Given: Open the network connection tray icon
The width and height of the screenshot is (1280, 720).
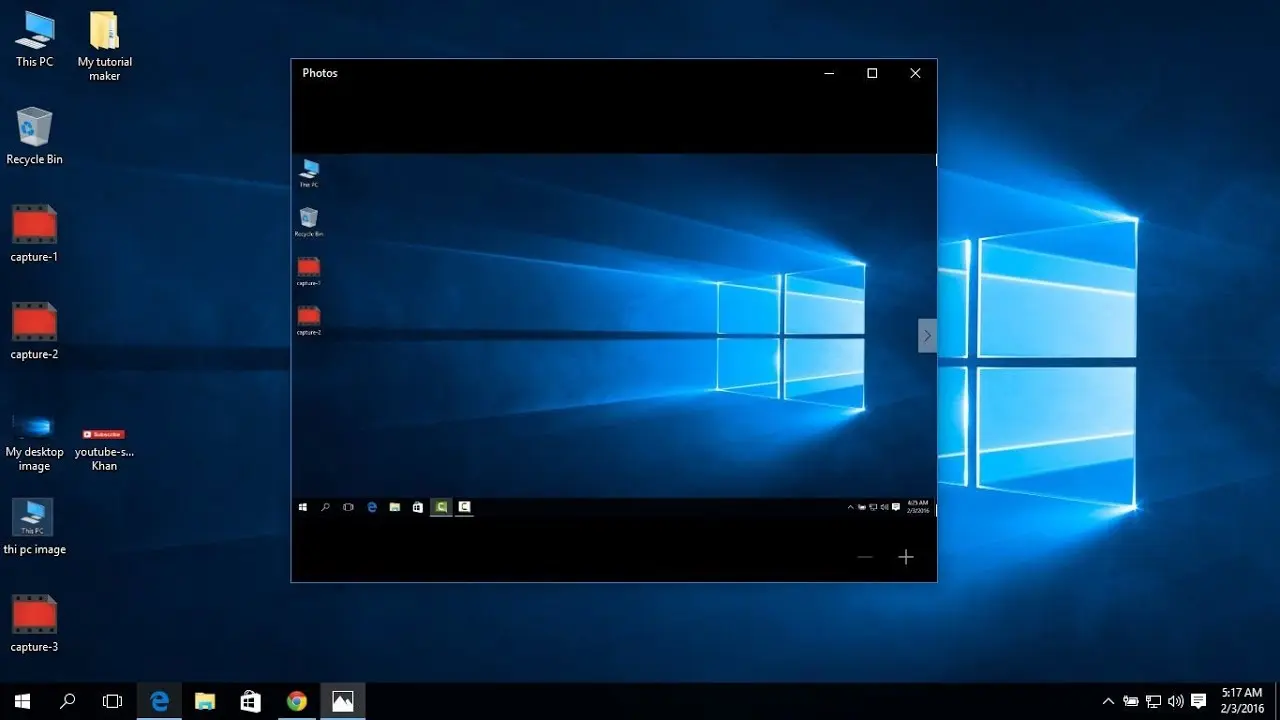Looking at the screenshot, I should pos(1153,701).
